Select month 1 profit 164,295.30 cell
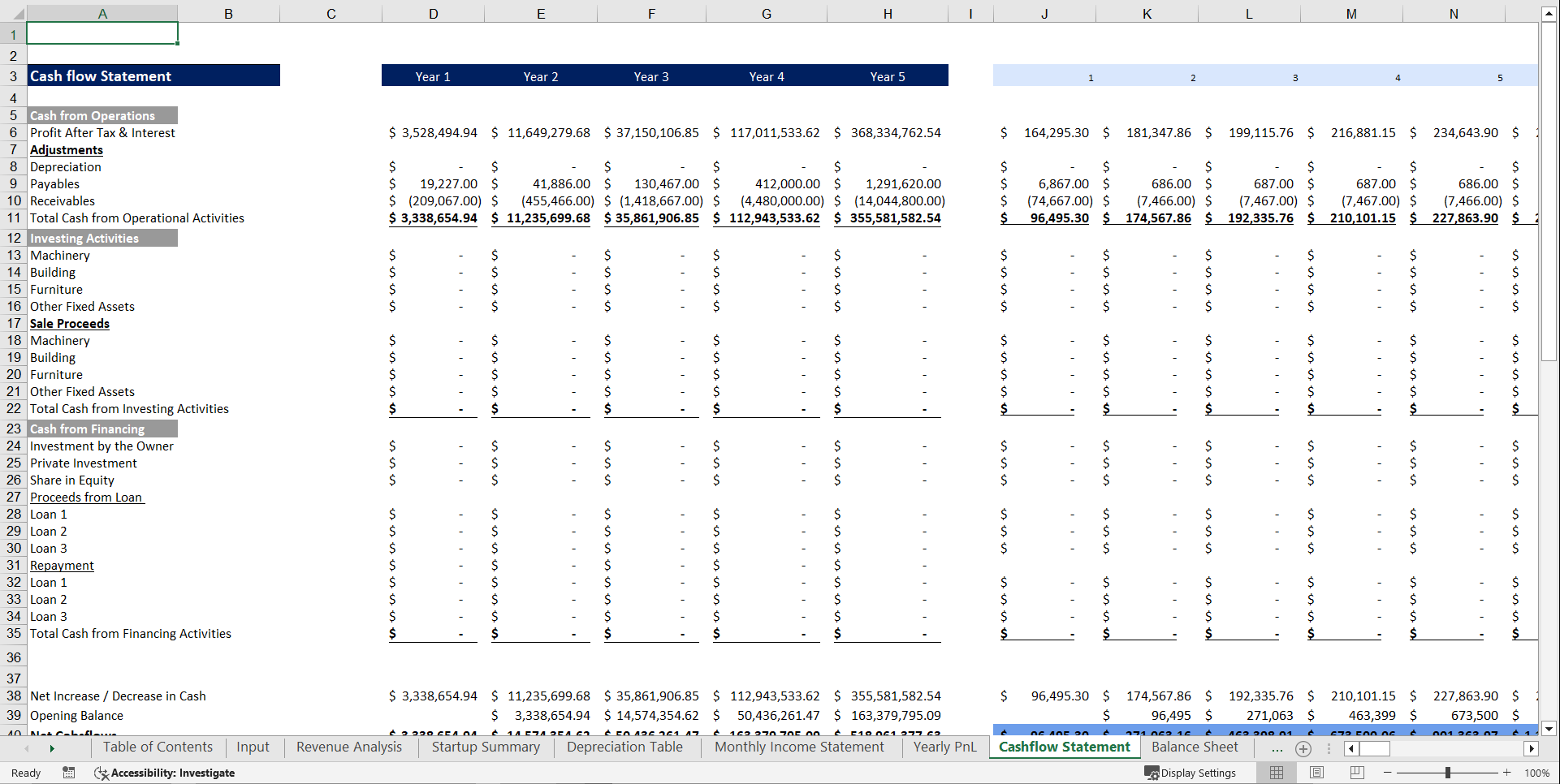The image size is (1560, 784). 1044,132
